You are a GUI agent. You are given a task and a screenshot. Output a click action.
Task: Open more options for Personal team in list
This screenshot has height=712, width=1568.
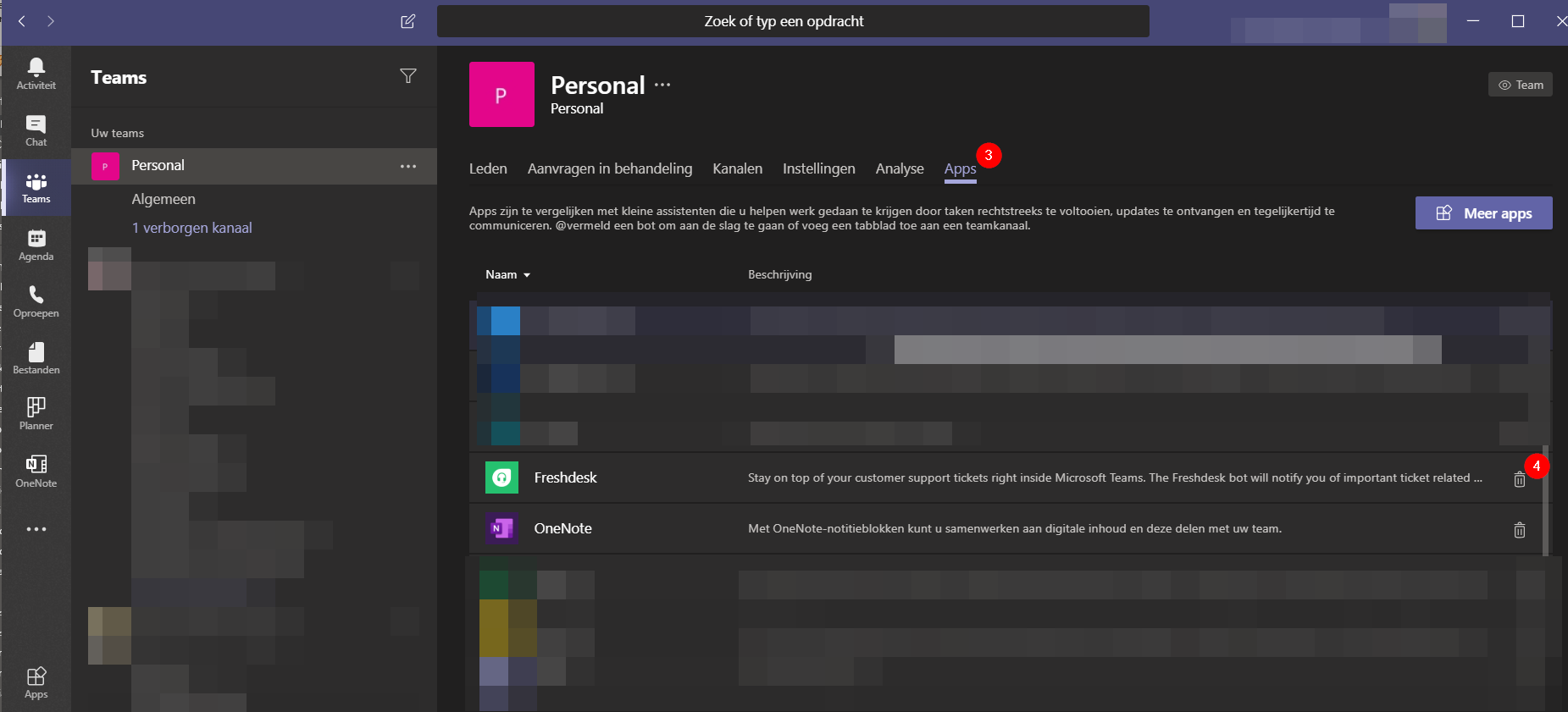[x=408, y=166]
